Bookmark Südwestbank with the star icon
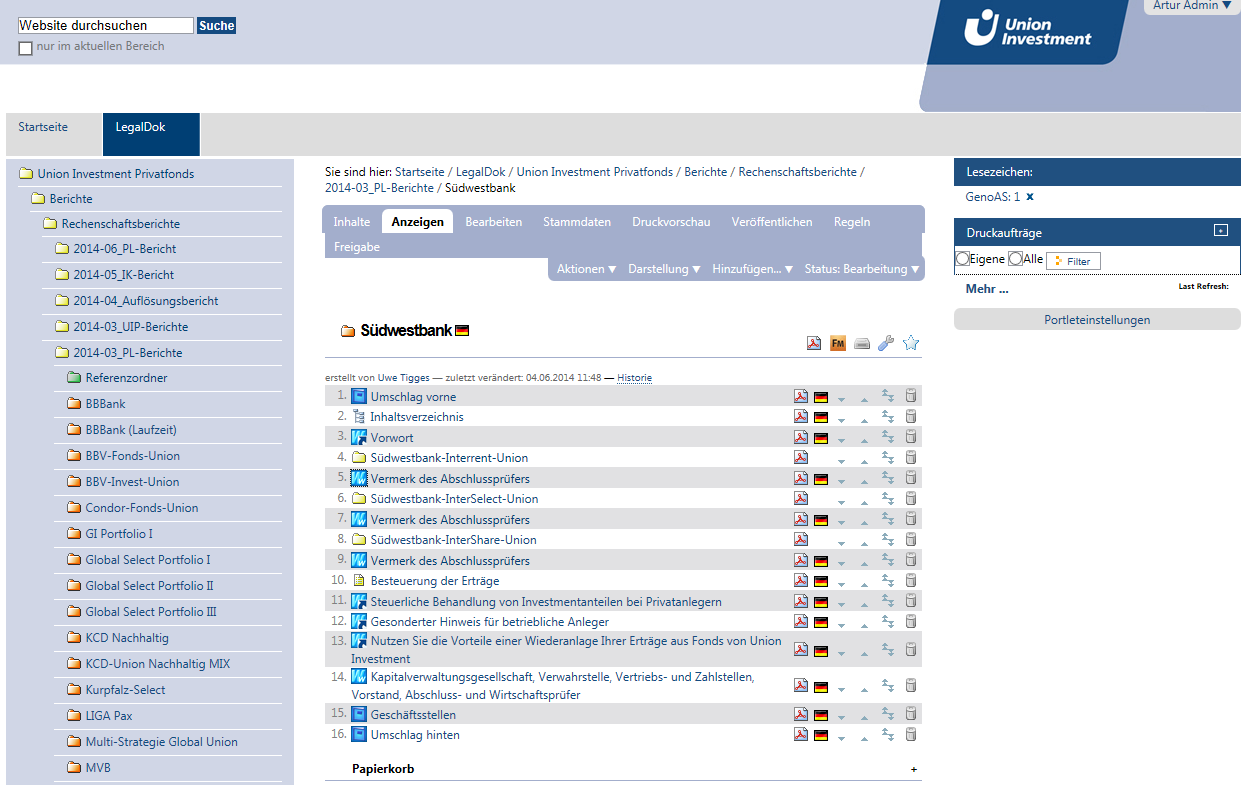1244x785 pixels. (x=911, y=343)
